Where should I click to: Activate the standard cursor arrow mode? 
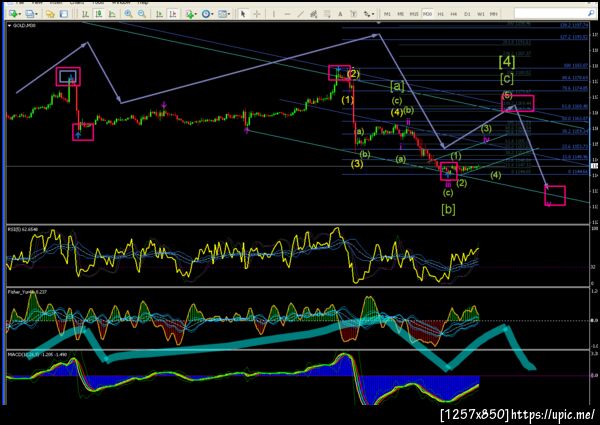243,14
